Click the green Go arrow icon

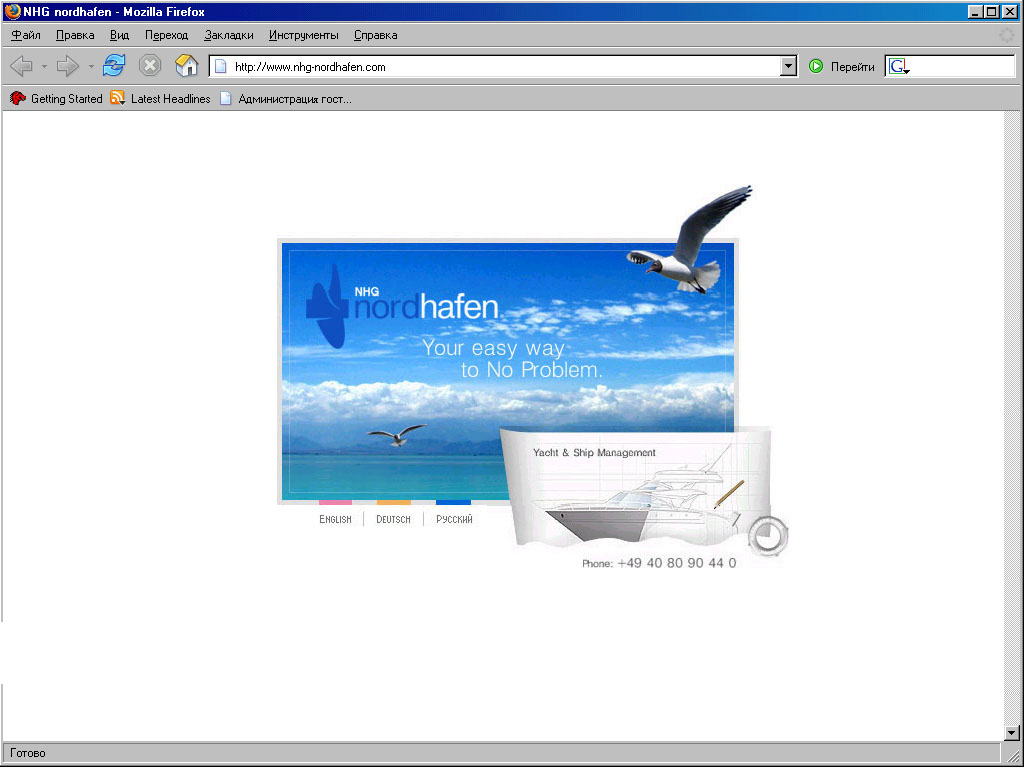[816, 66]
